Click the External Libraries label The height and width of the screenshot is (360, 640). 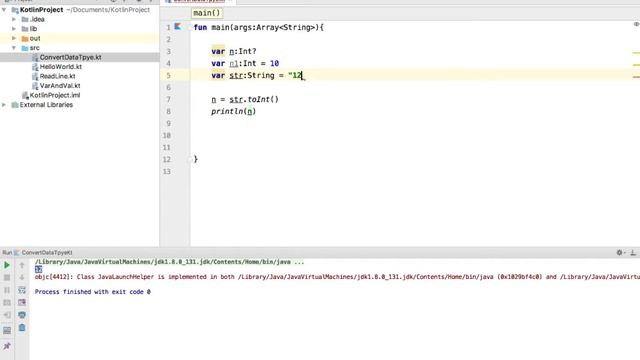click(46, 105)
